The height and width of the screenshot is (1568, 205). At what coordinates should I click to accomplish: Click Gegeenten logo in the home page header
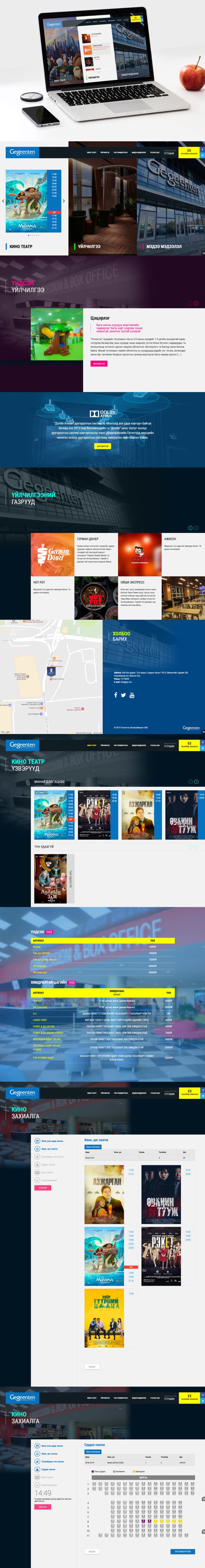coord(23,152)
